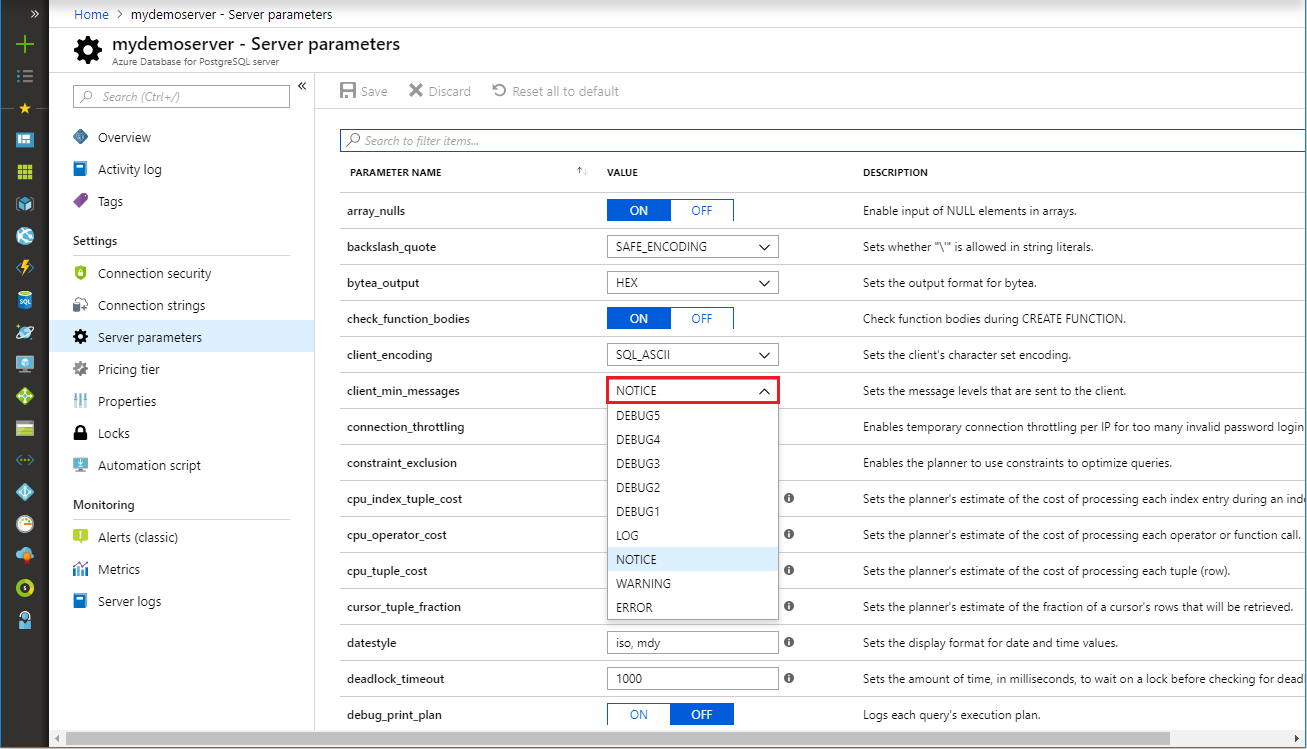This screenshot has width=1307, height=749.
Task: Open the Virtual machines monitor icon
Action: [x=25, y=364]
